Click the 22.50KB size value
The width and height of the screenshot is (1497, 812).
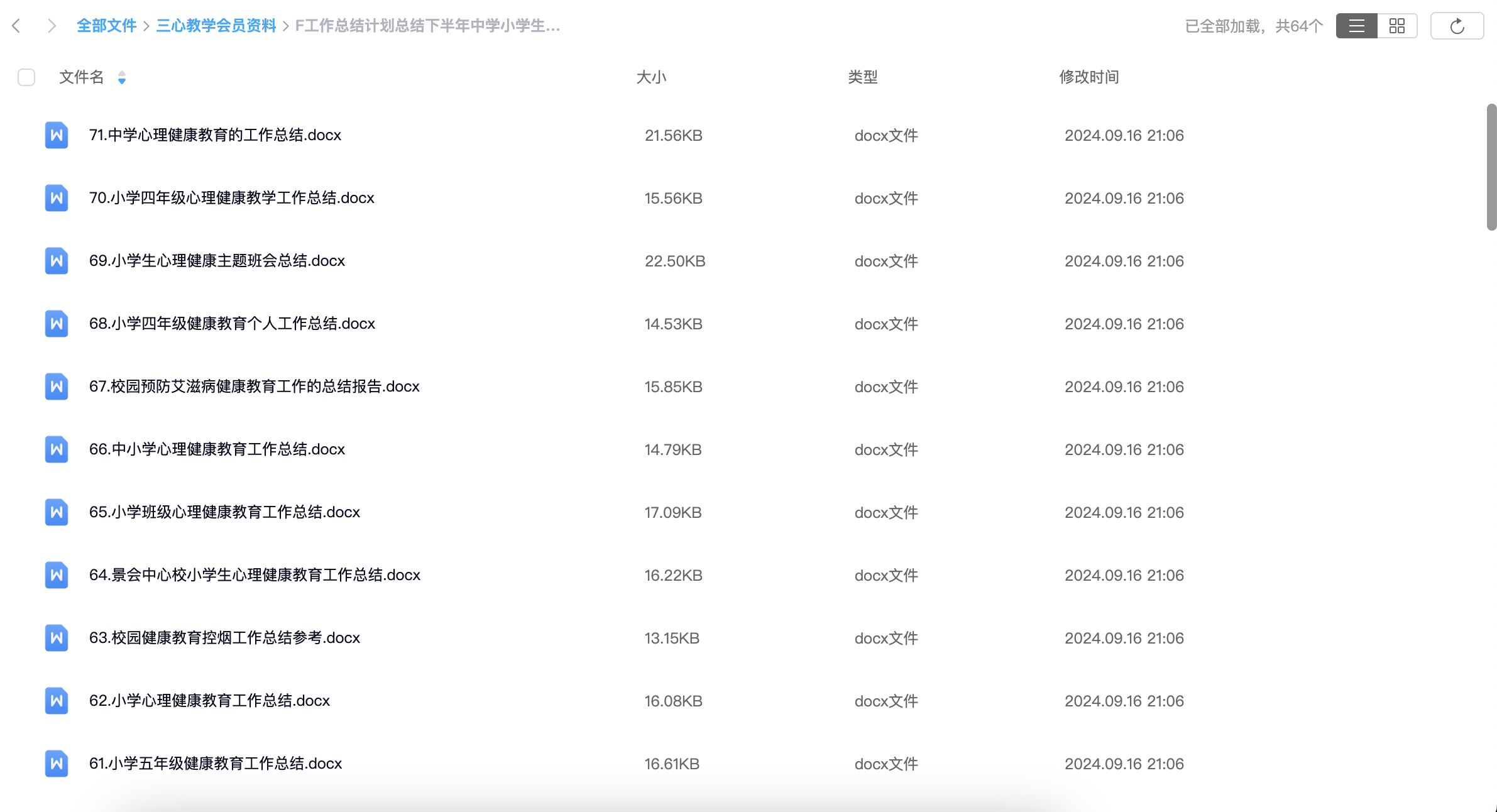tap(675, 261)
